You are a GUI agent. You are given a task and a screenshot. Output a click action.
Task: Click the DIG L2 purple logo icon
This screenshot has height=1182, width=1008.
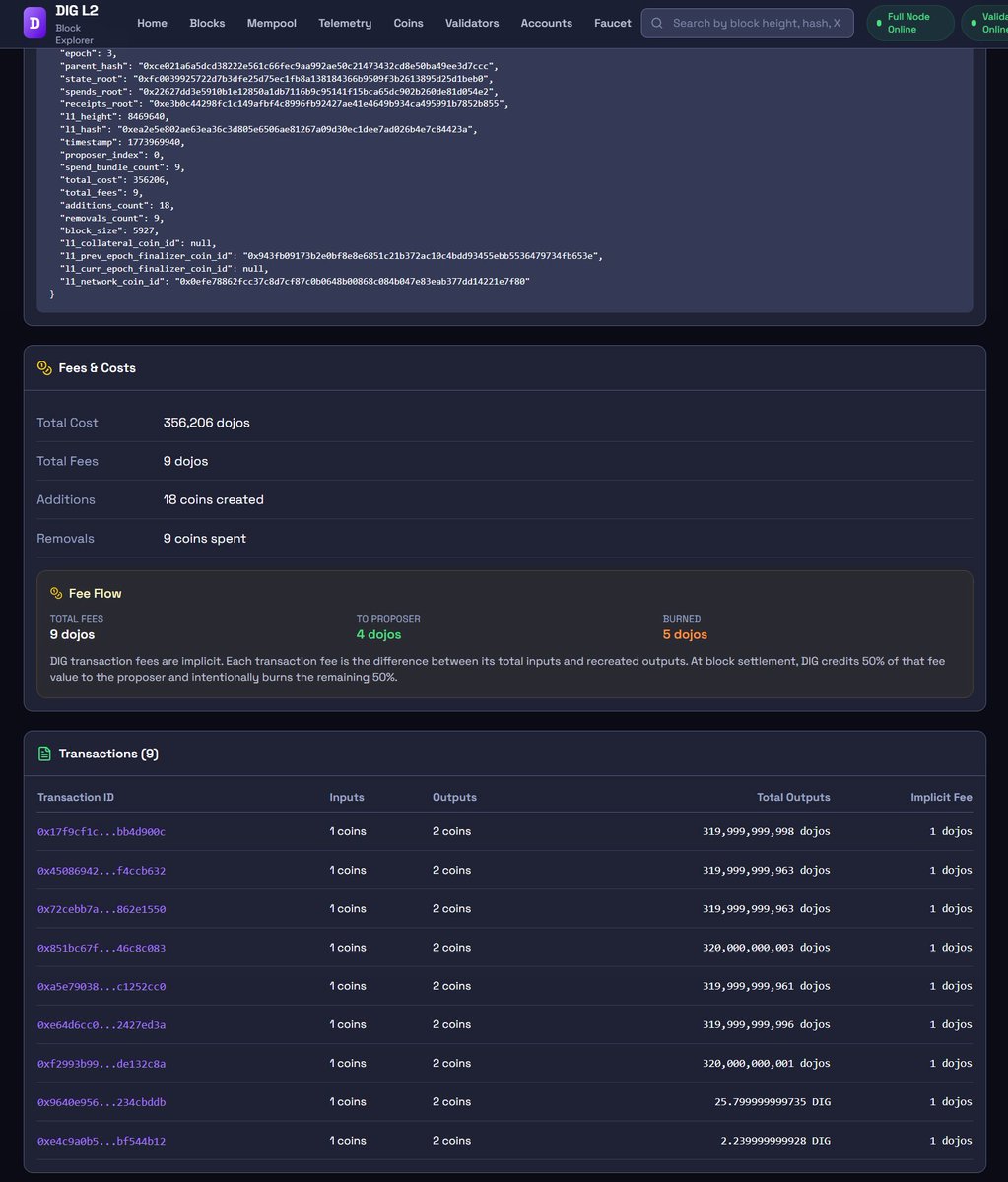[x=35, y=23]
